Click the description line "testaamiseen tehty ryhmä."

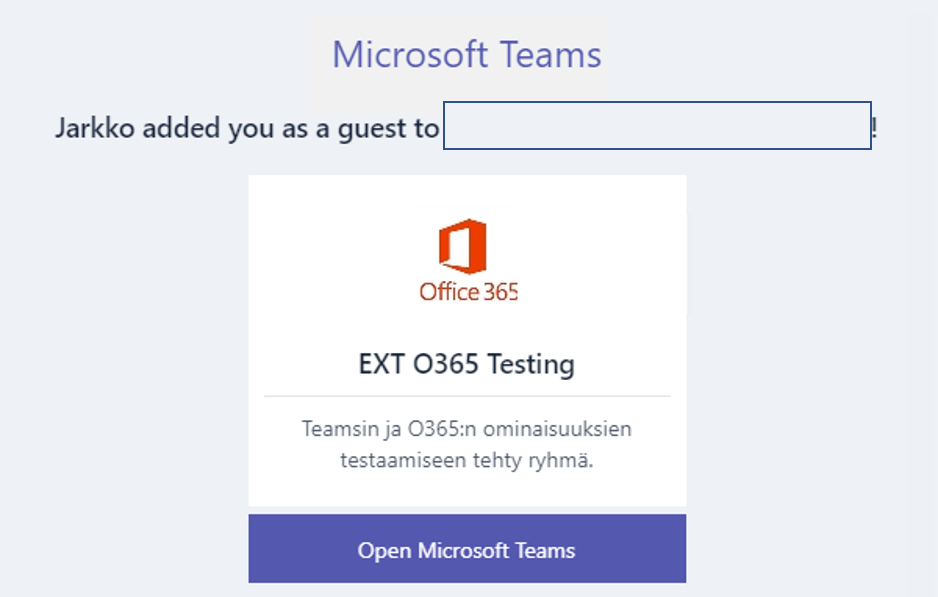pos(467,461)
